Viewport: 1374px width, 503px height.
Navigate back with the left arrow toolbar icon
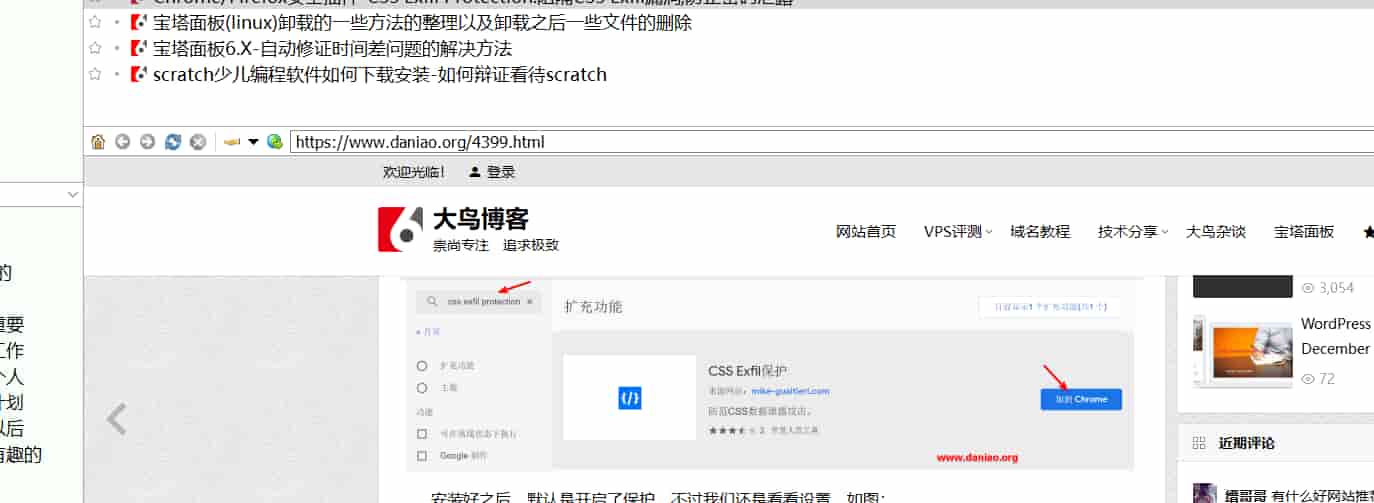pos(123,142)
